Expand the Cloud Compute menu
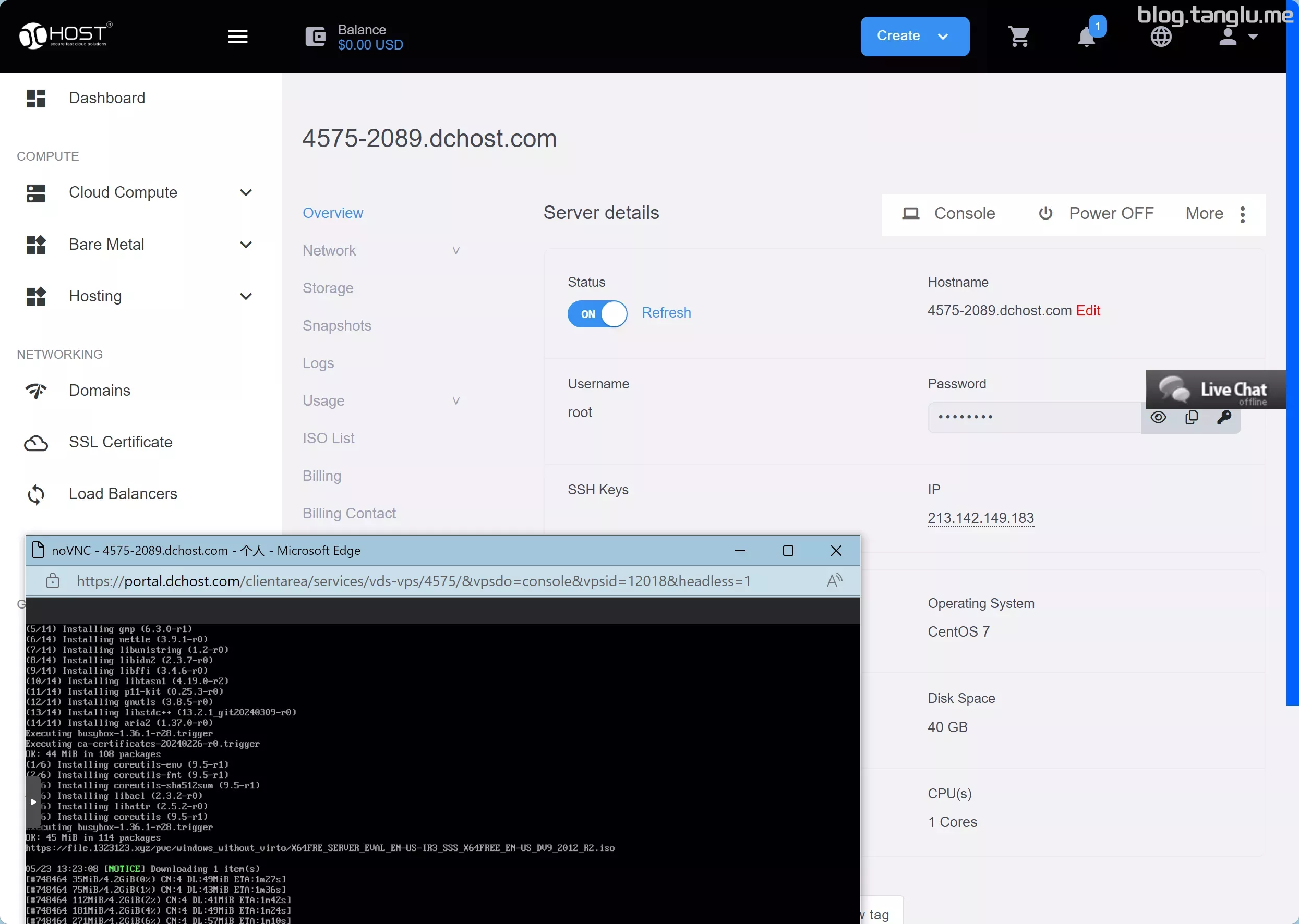This screenshot has width=1299, height=924. [246, 193]
